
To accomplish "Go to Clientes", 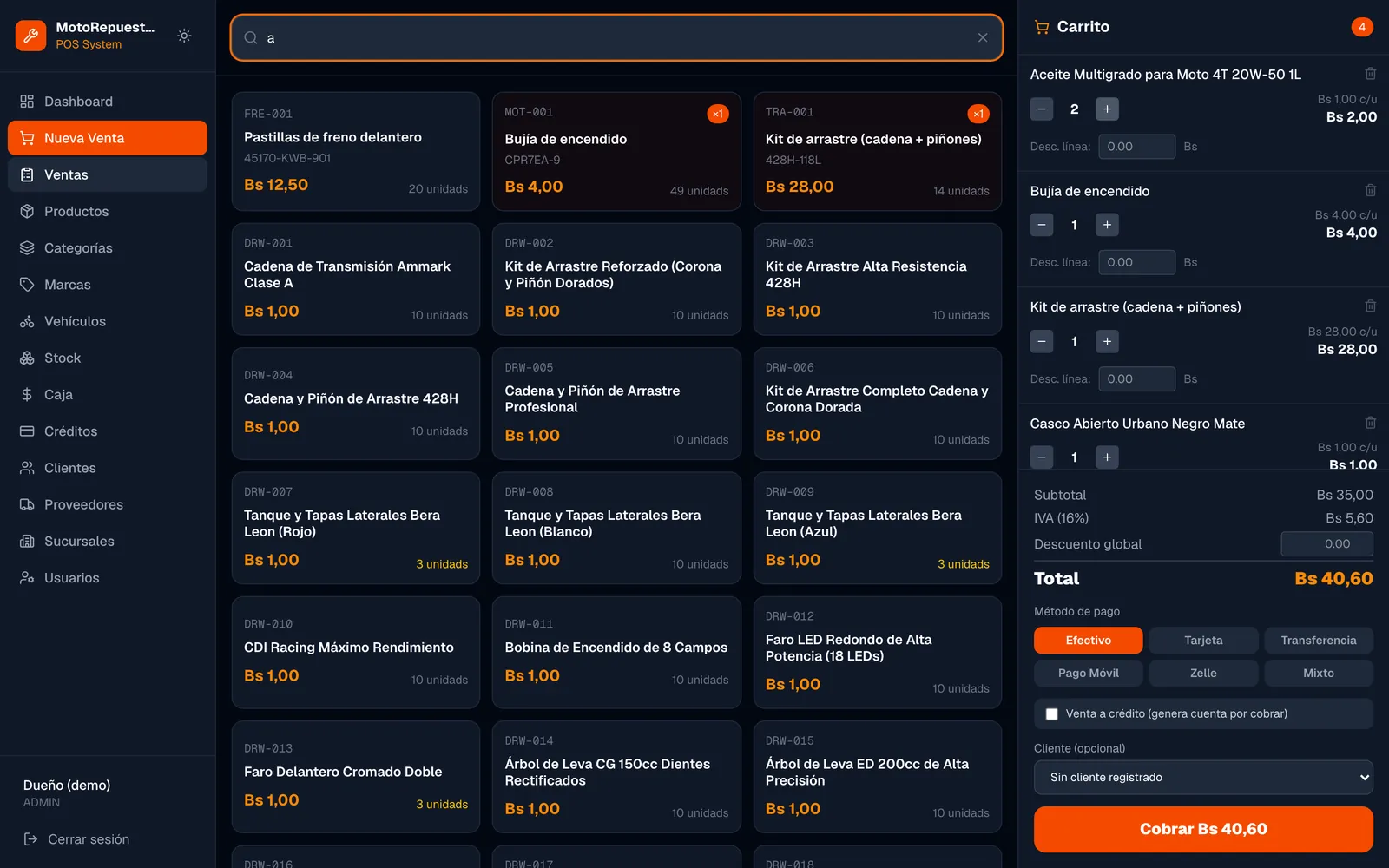I will point(108,468).
